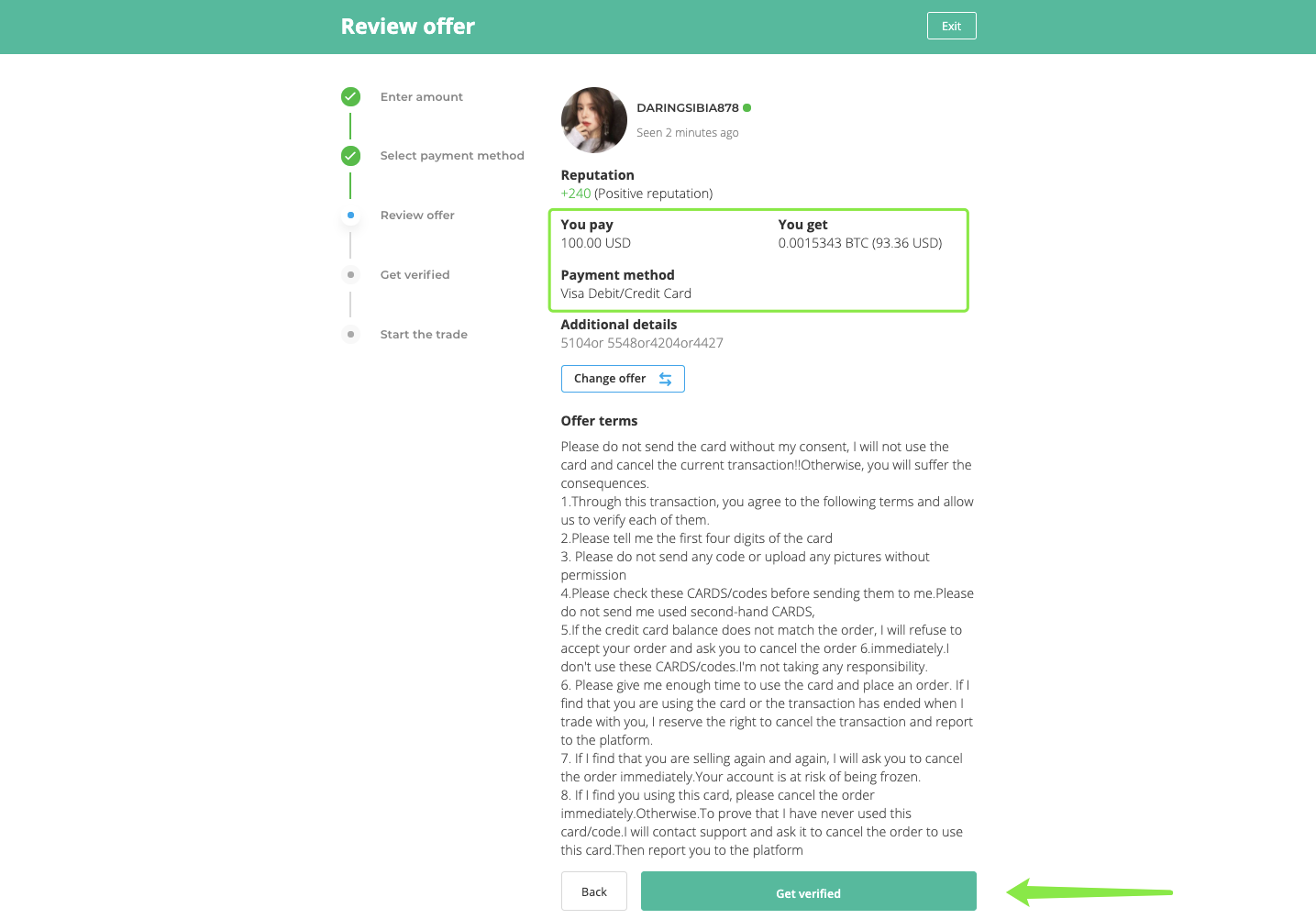Click the blue dot for Review offer step
This screenshot has height=919, width=1316.
tap(350, 216)
